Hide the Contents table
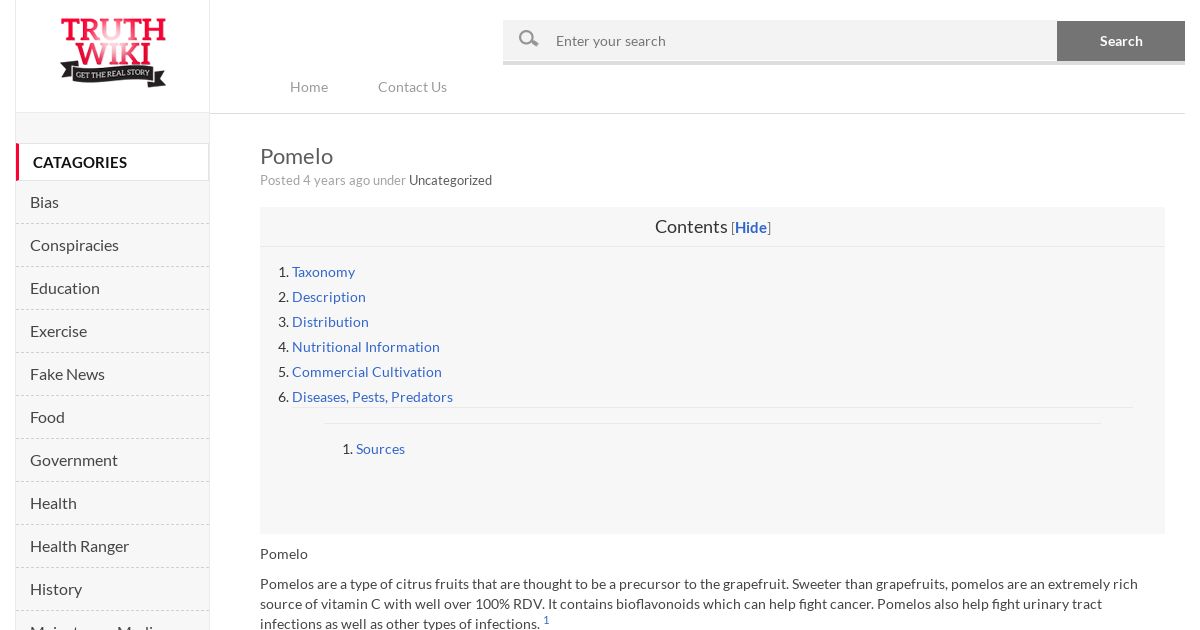The image size is (1200, 630). pyautogui.click(x=751, y=227)
